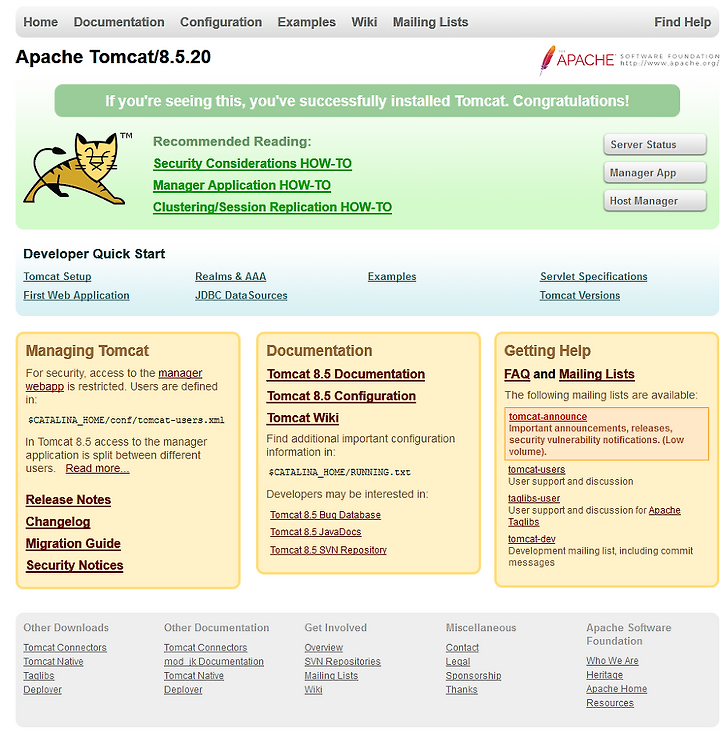Open tomcat-users mailing list link
Viewport: 720px width, 732px height.
click(x=536, y=470)
